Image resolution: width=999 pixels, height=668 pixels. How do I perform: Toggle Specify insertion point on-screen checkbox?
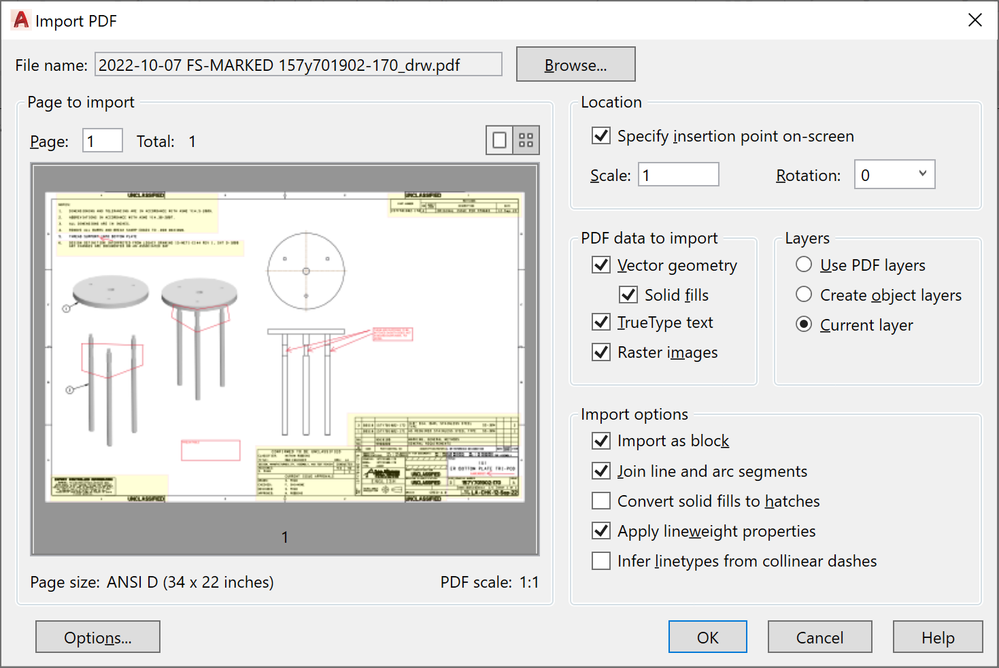(x=601, y=136)
